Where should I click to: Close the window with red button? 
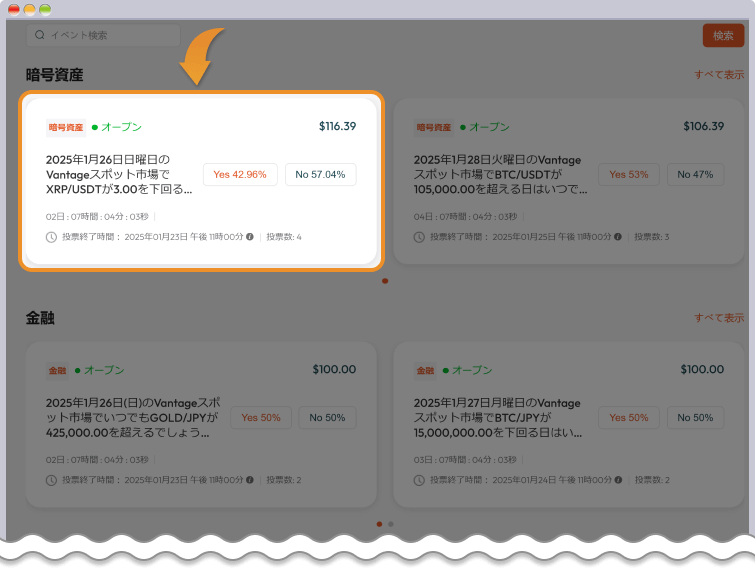(x=14, y=9)
